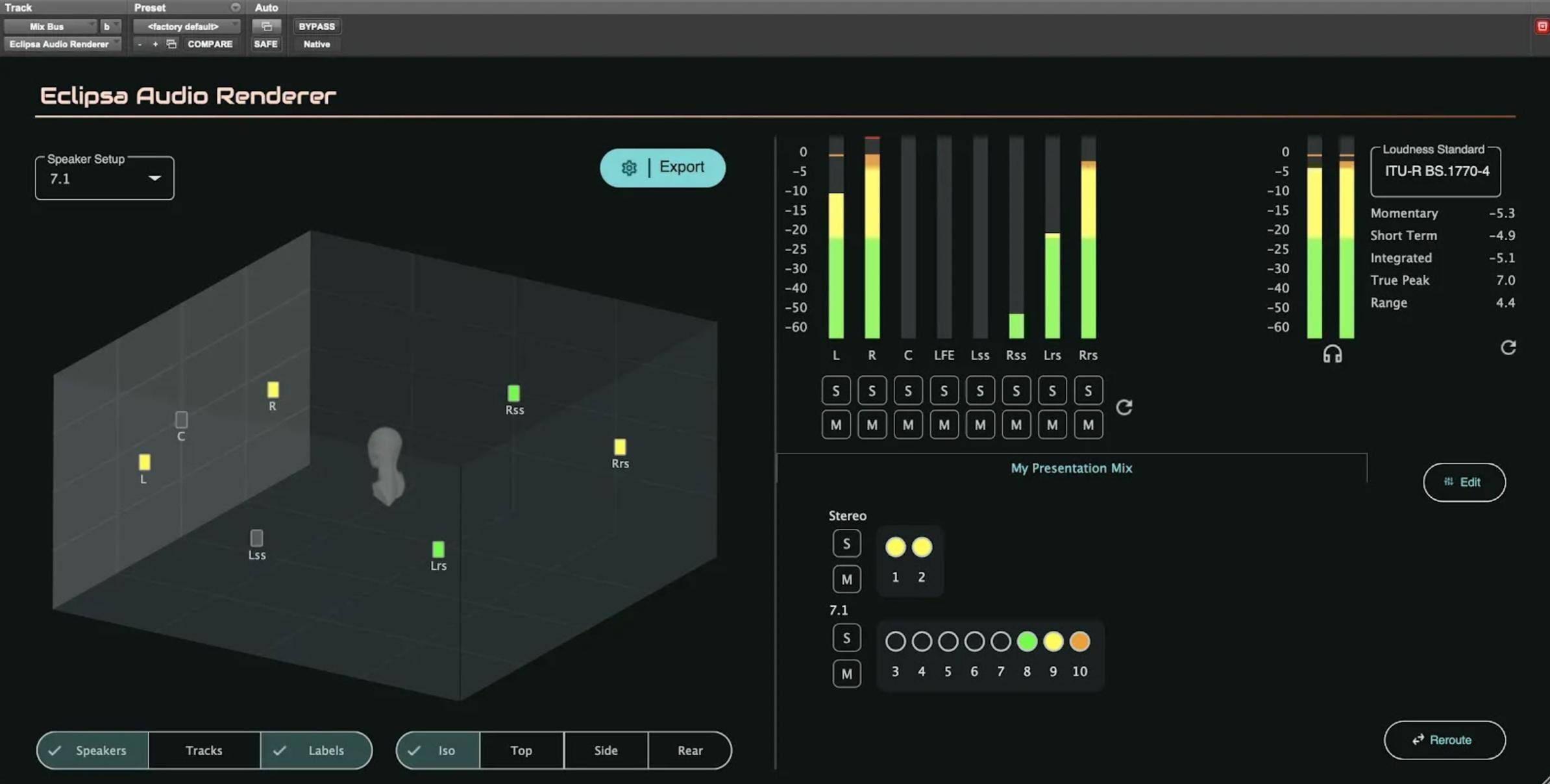
Task: Reset solo/mute states with circular arrow icon
Action: click(1124, 408)
